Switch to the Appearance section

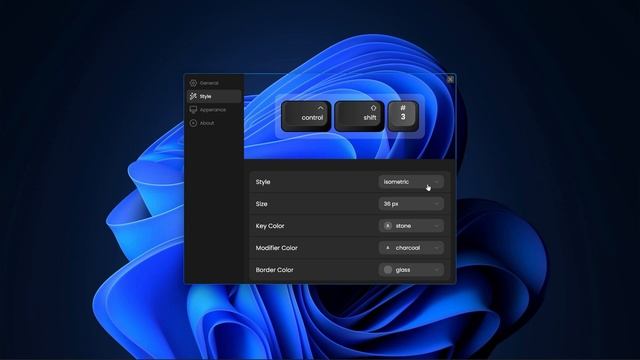pyautogui.click(x=214, y=110)
